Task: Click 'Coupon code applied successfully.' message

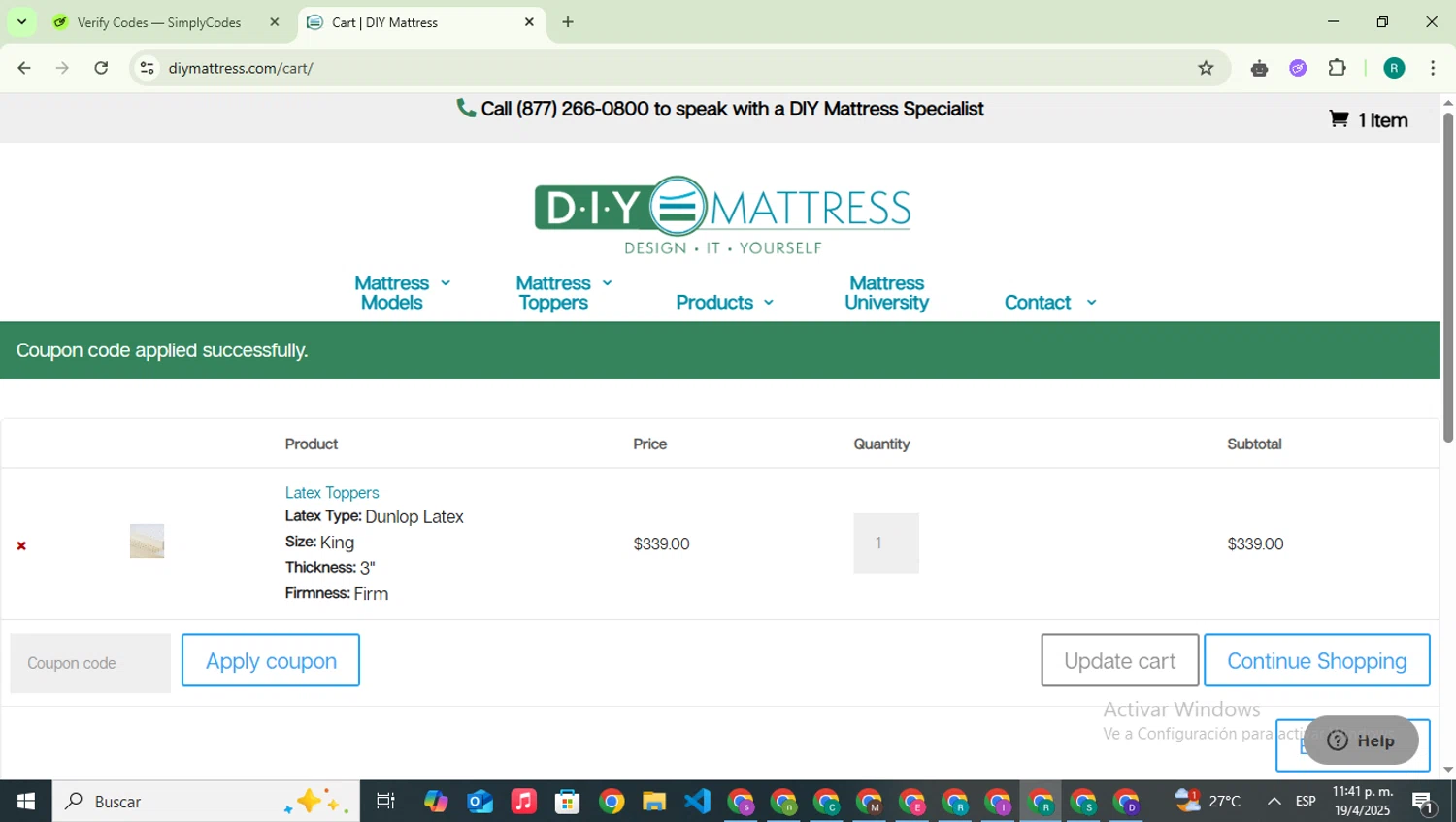Action: coord(162,350)
